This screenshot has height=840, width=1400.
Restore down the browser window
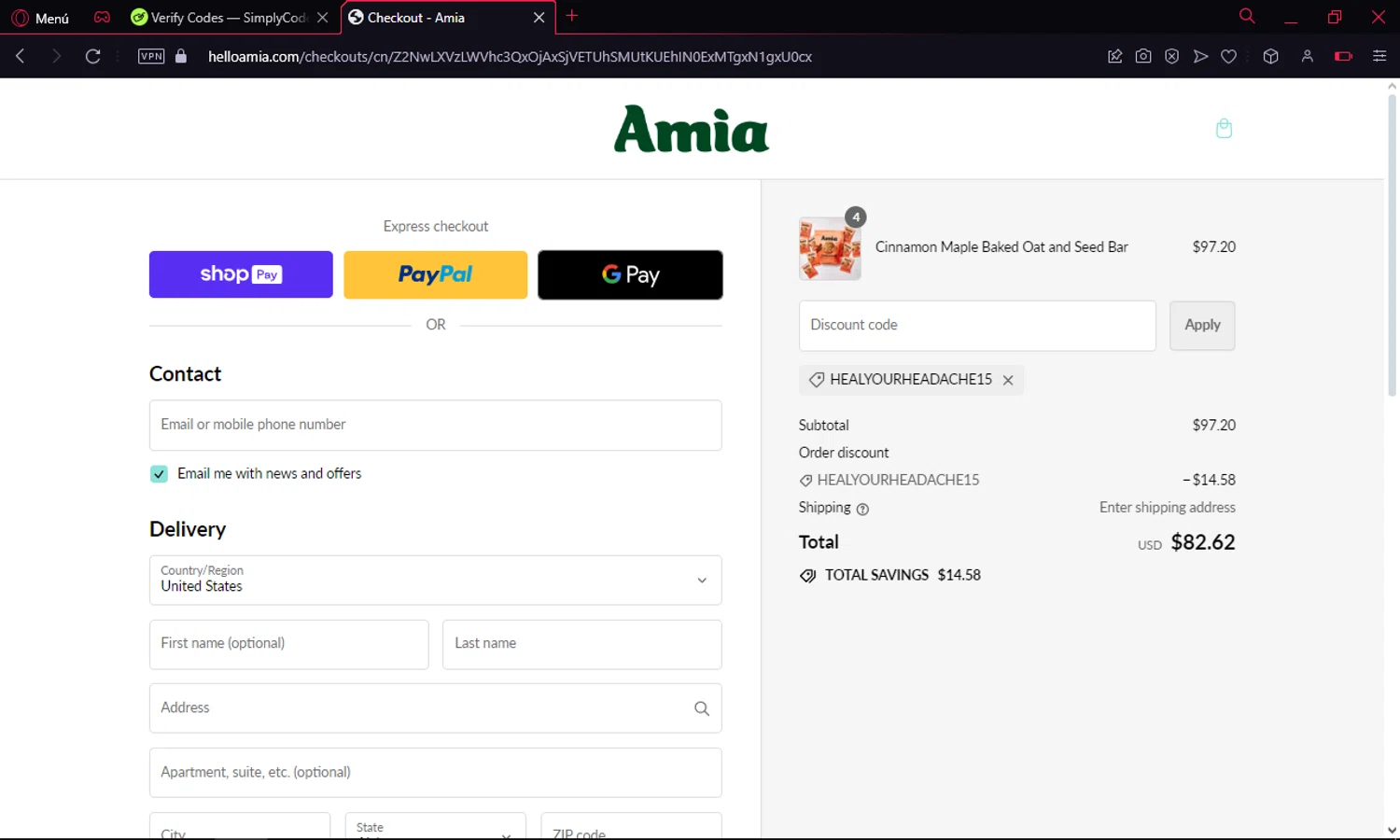pyautogui.click(x=1335, y=17)
